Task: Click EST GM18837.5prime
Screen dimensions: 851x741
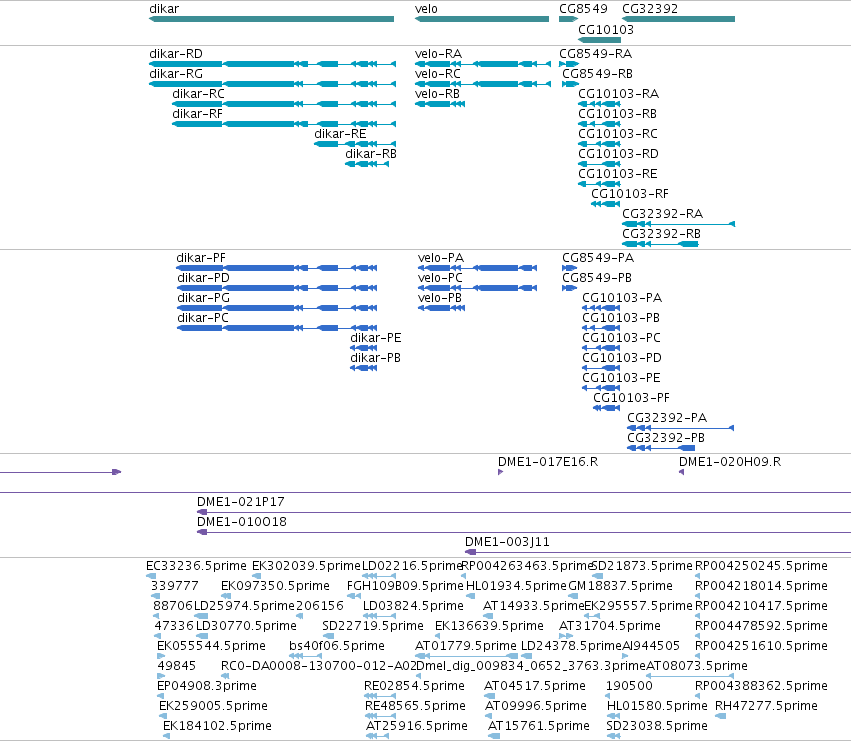Action: pyautogui.click(x=573, y=596)
